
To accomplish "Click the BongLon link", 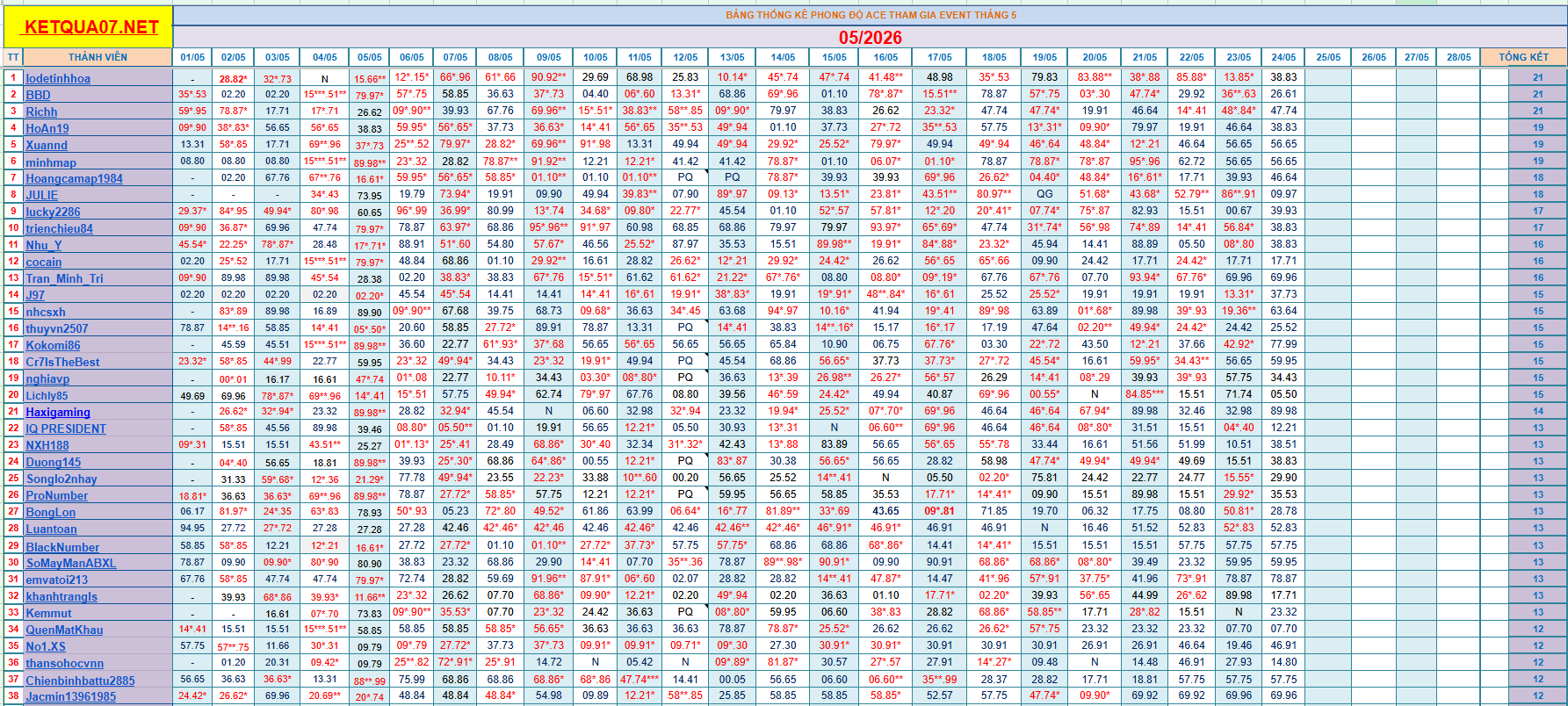I will 50,512.
